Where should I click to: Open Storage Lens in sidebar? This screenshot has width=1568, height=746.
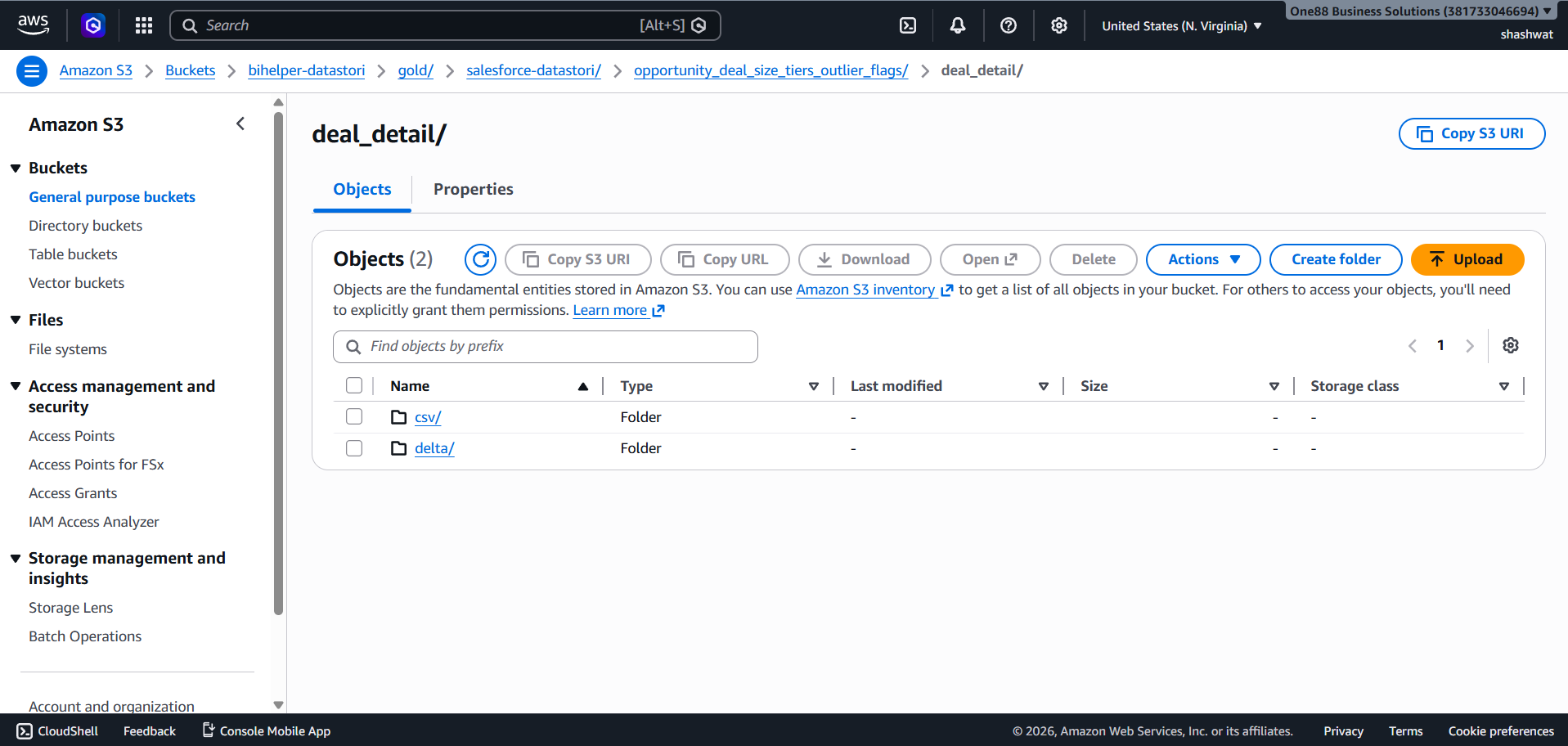click(71, 608)
